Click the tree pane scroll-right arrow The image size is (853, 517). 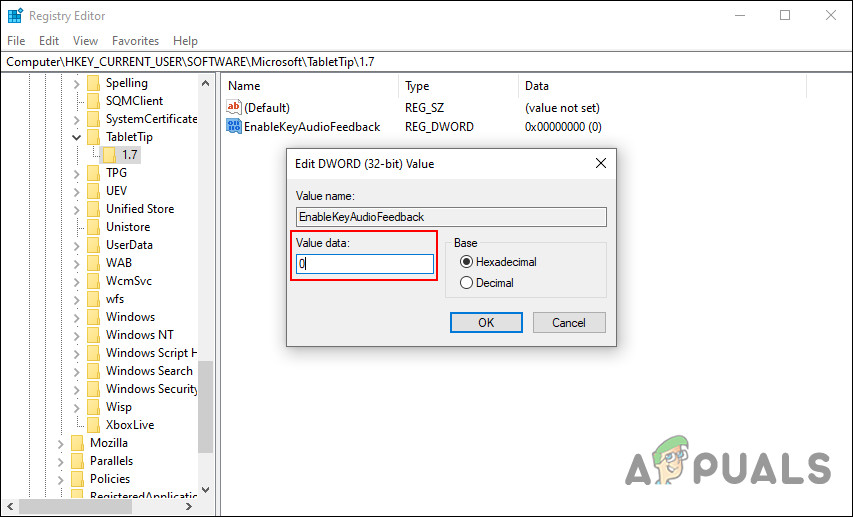pos(189,507)
